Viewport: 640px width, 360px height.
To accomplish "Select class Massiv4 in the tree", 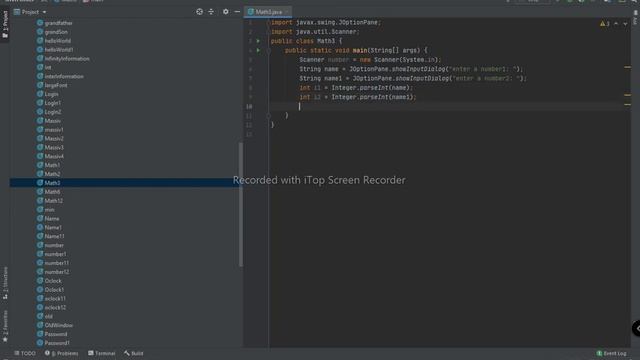I will tap(50, 156).
